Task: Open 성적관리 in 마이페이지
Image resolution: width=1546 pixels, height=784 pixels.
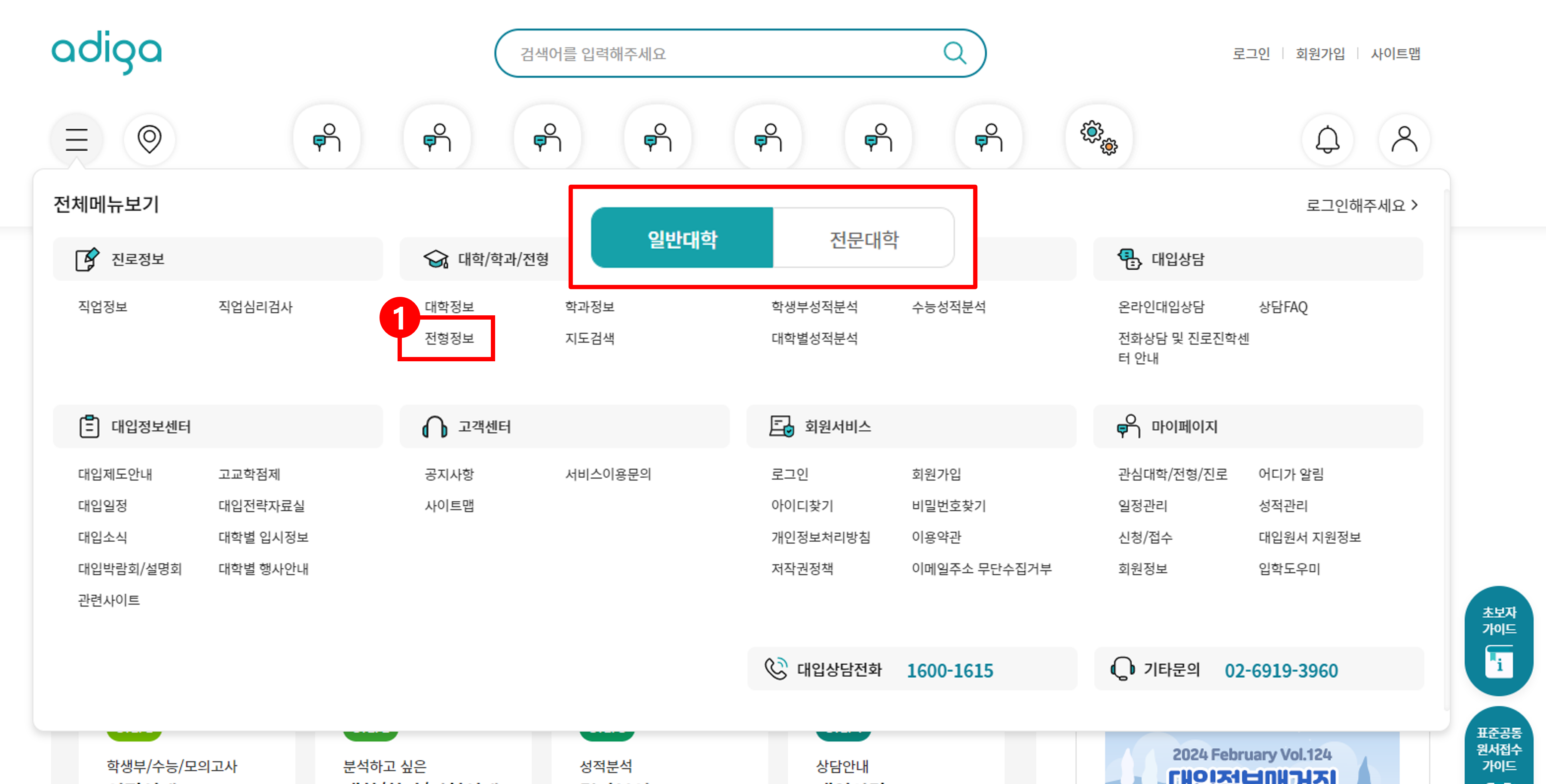Action: pyautogui.click(x=1283, y=506)
